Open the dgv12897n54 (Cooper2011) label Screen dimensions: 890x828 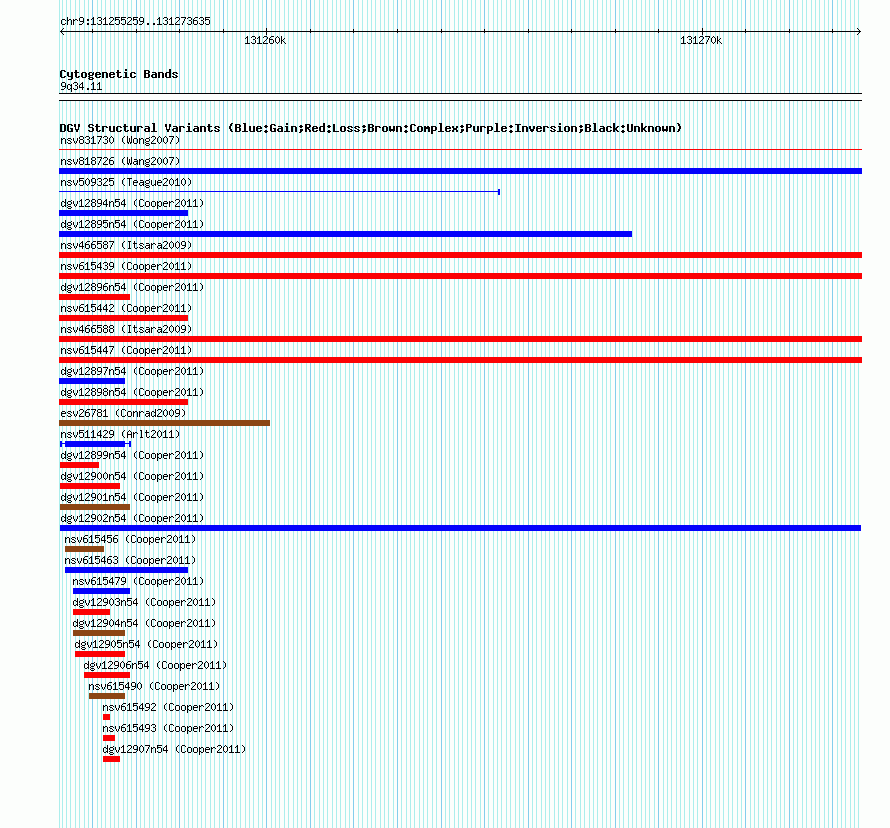(132, 371)
